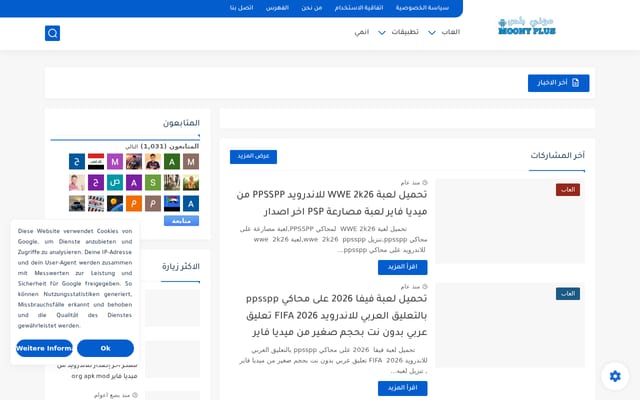Select the dark green A follower avatar

click(172, 162)
